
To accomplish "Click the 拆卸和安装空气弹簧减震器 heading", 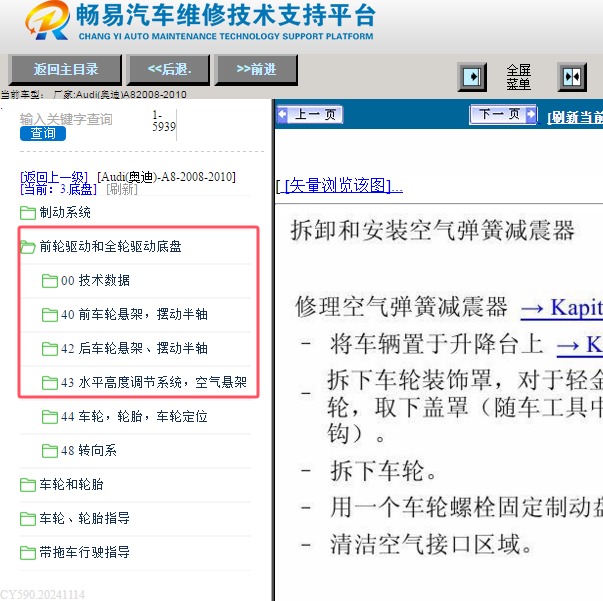I will [x=432, y=231].
